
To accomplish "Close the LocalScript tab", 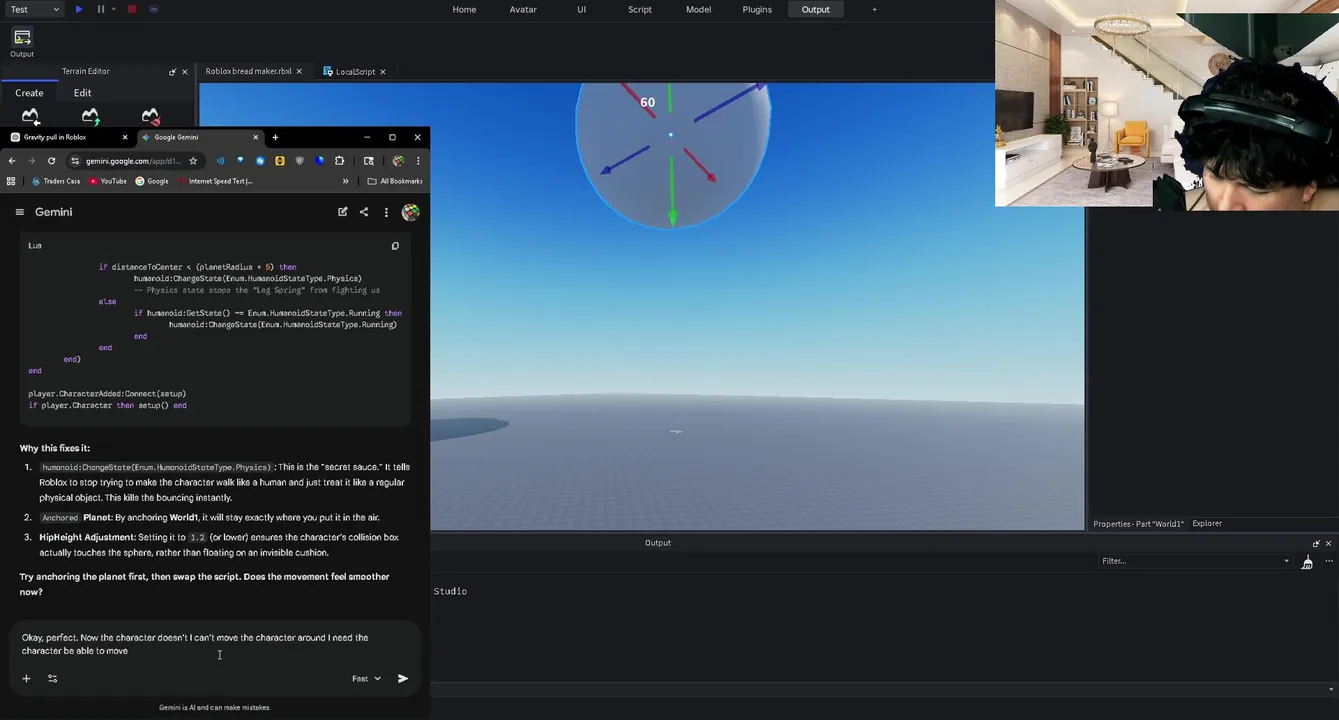I will [x=383, y=71].
